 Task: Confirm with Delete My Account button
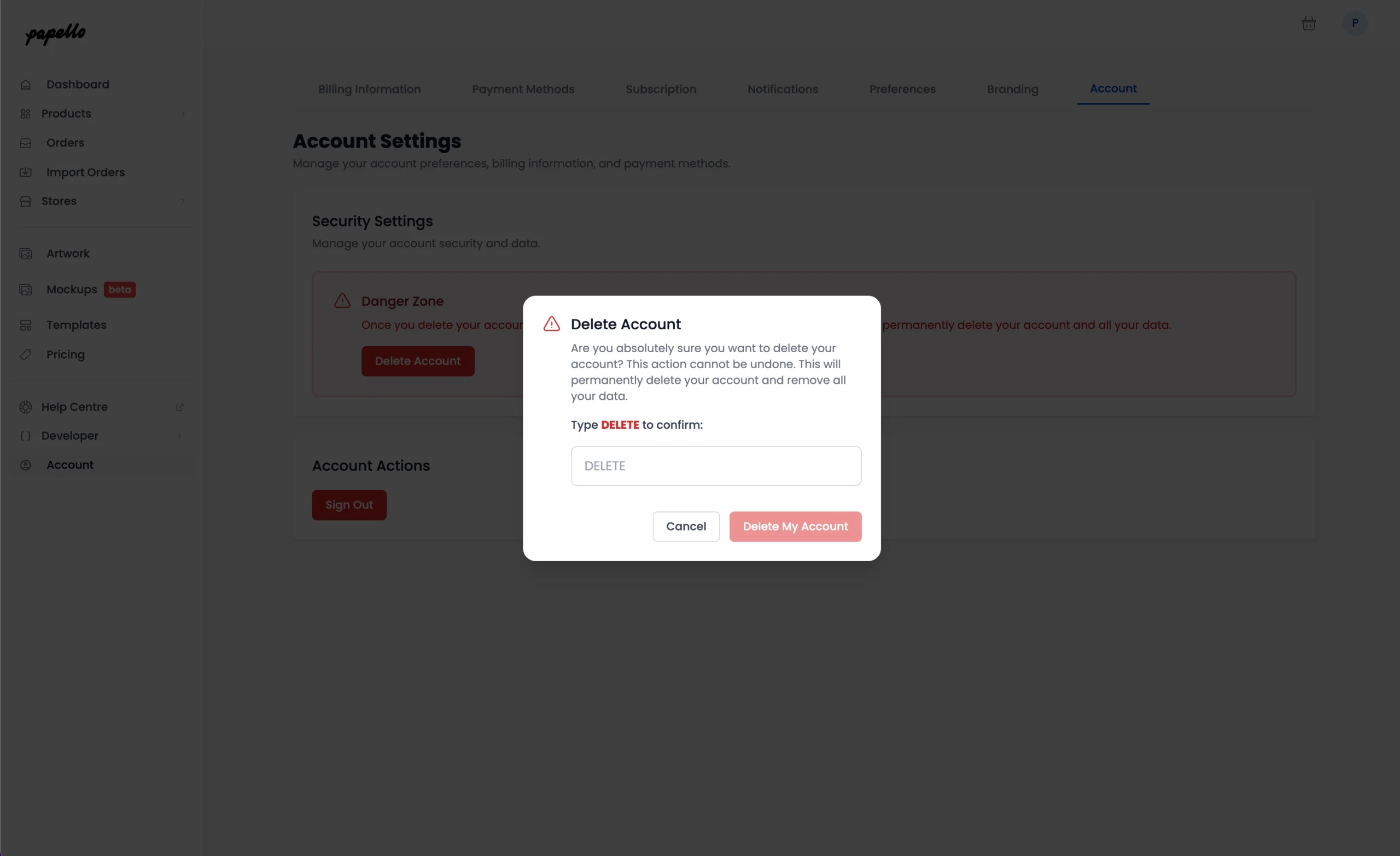[x=795, y=526]
